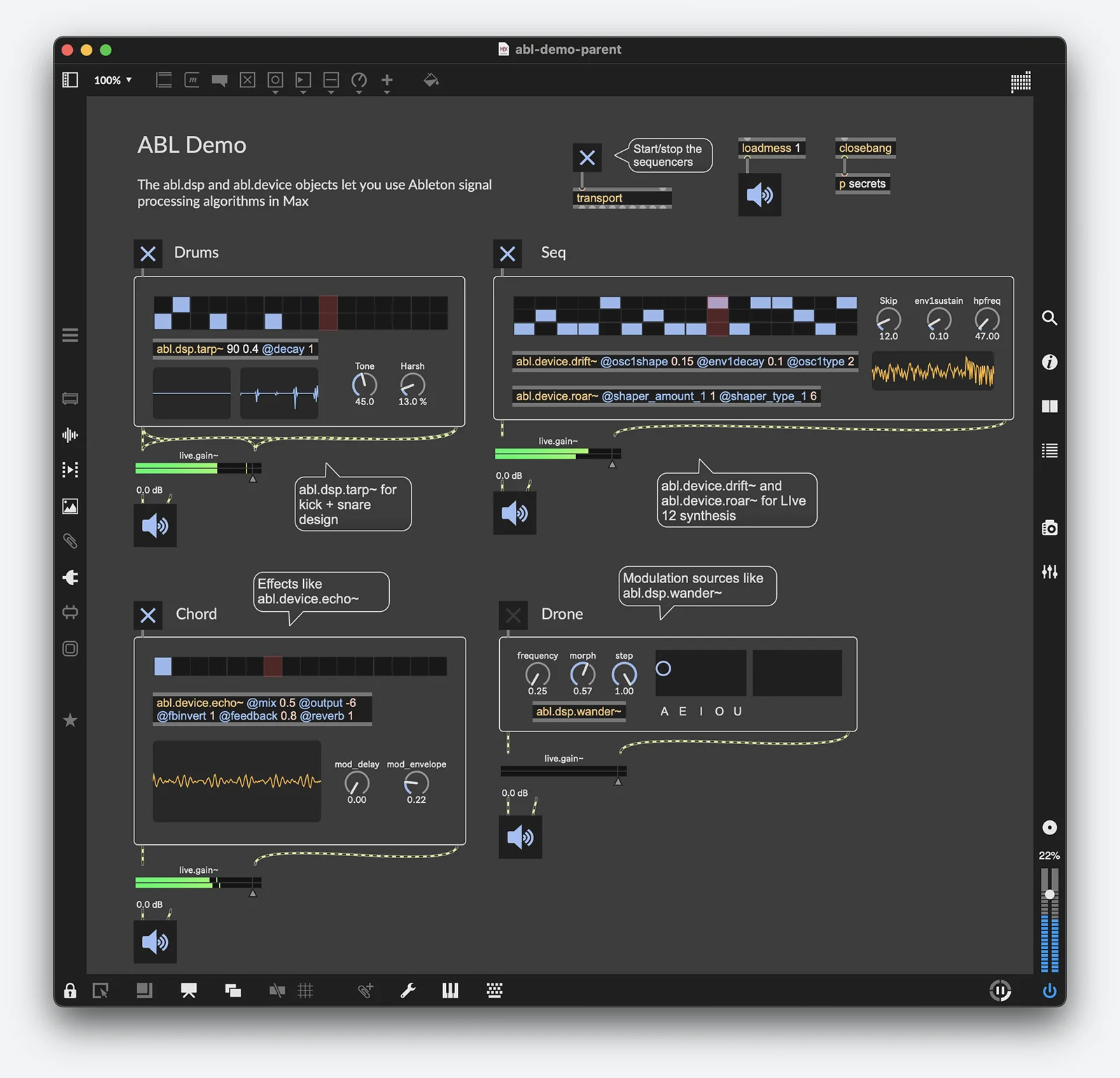Screen dimensions: 1120x1078
Task: Open the dial objects dropdown in toolbar
Action: pyautogui.click(x=359, y=82)
